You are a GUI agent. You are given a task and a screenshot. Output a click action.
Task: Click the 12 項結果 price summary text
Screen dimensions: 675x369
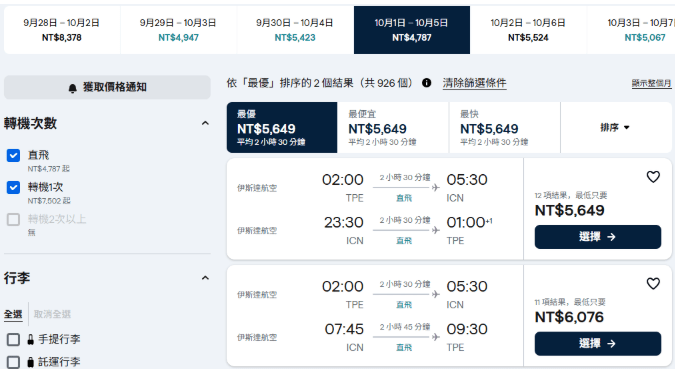(x=571, y=195)
